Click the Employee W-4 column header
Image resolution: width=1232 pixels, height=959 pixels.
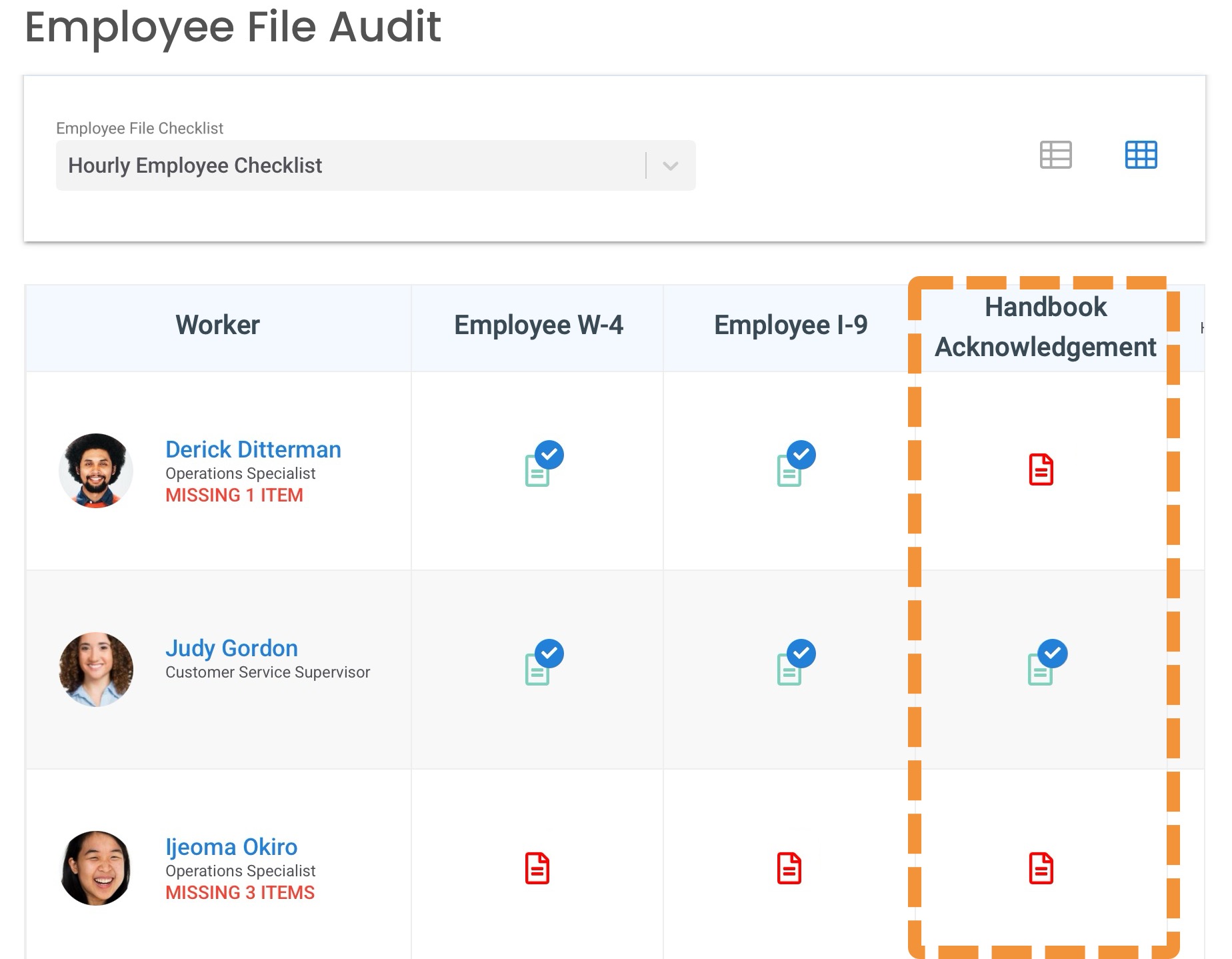(x=538, y=325)
